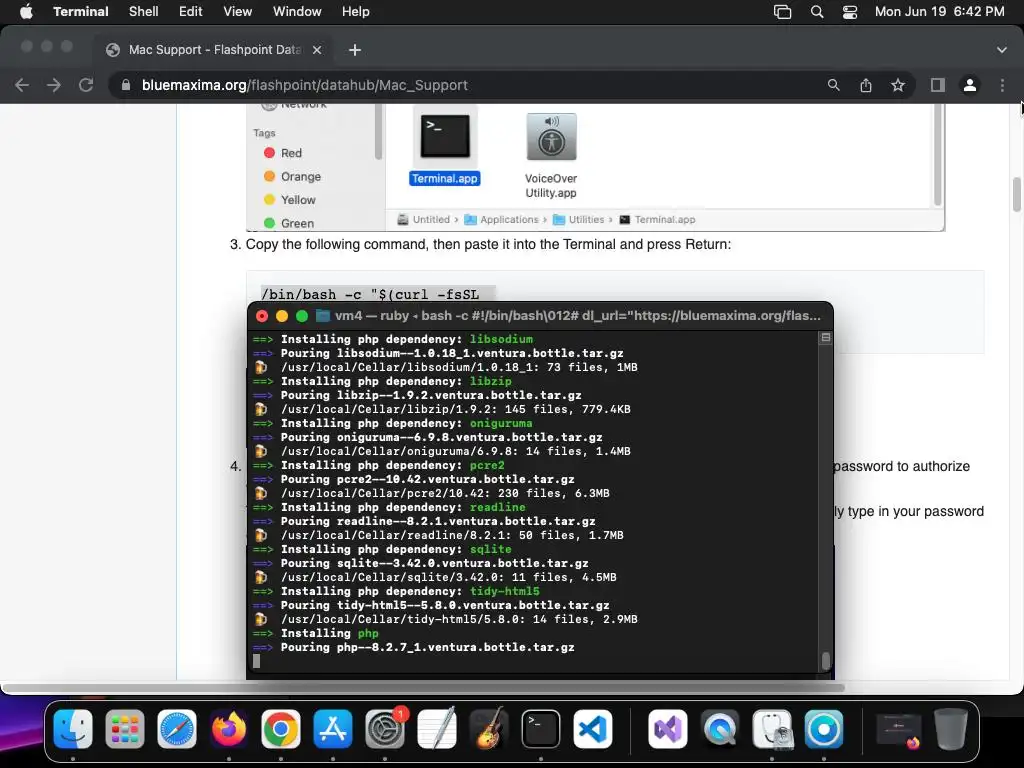Viewport: 1024px width, 768px height.
Task: Open the View menu
Action: pos(237,11)
